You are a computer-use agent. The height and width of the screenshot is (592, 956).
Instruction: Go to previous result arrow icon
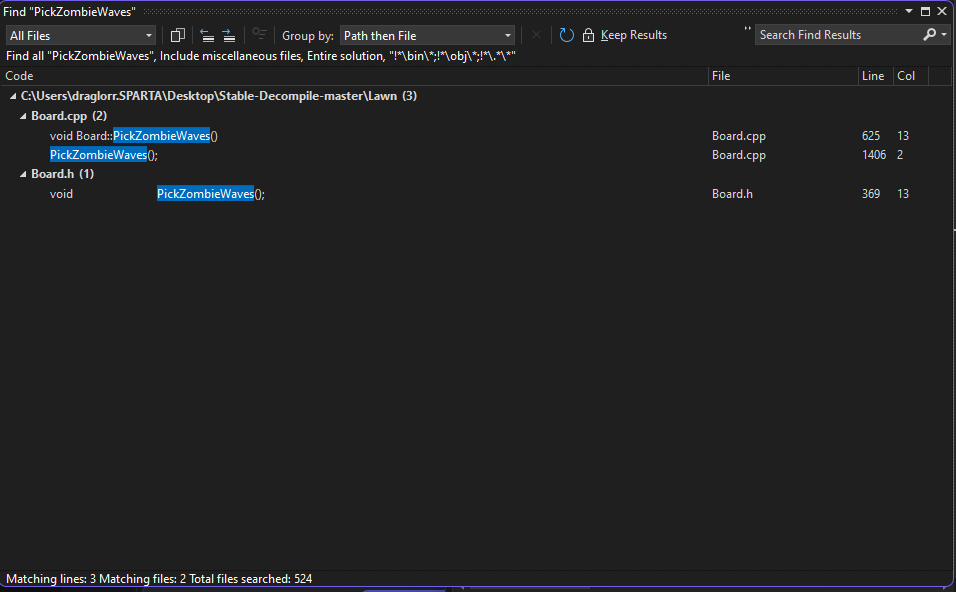point(207,35)
